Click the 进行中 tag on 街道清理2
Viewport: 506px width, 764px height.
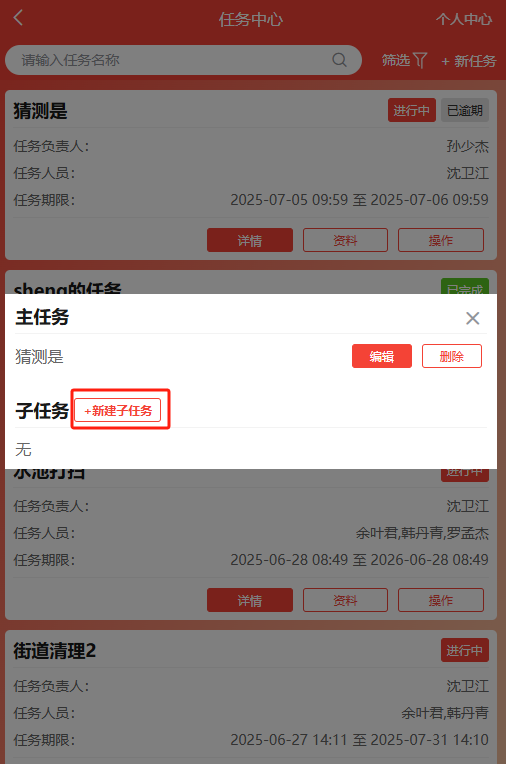pyautogui.click(x=465, y=650)
